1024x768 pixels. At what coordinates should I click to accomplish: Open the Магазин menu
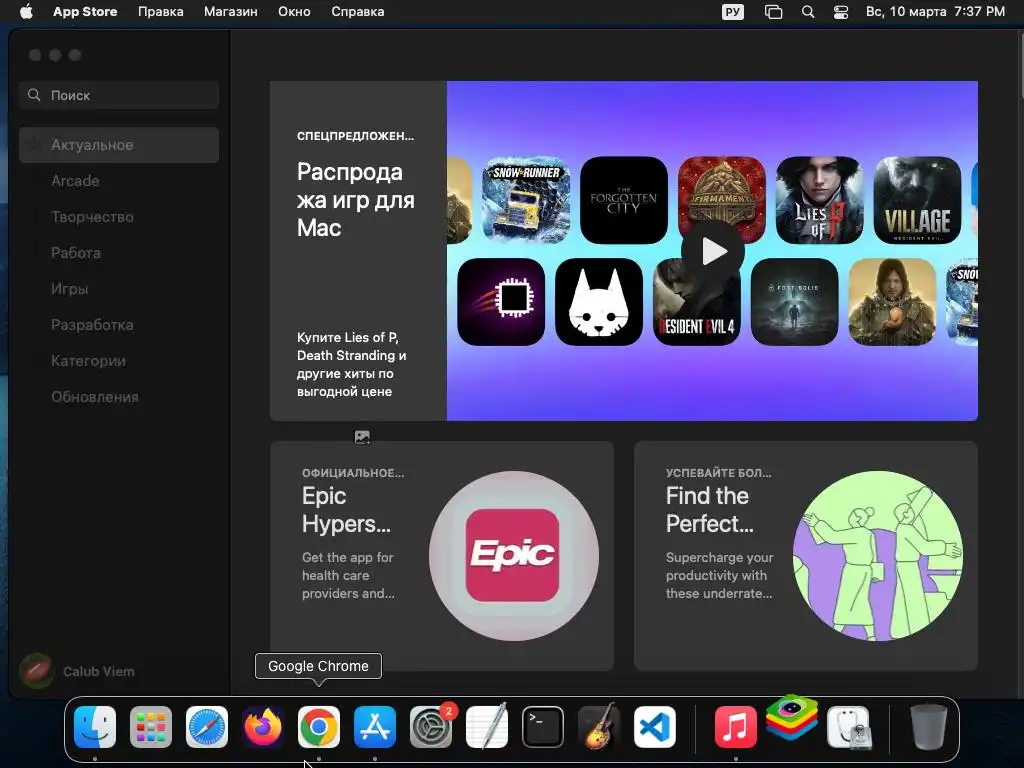(x=231, y=12)
